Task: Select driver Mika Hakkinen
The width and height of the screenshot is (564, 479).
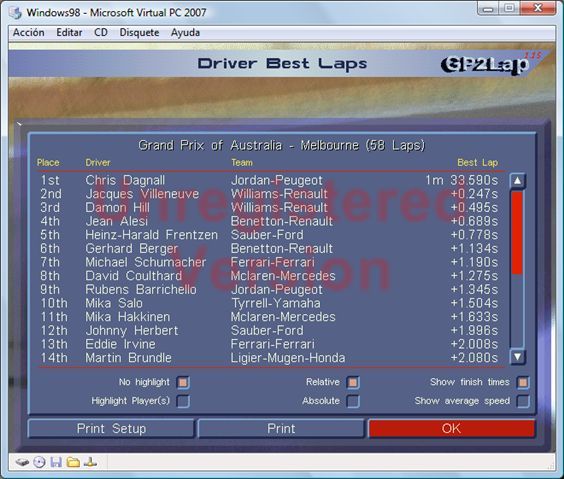Action: coord(127,317)
